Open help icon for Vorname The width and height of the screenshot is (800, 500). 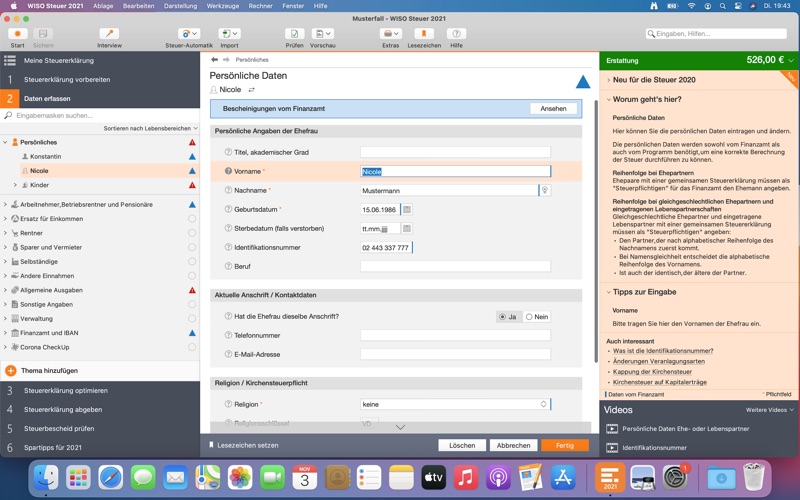228,171
